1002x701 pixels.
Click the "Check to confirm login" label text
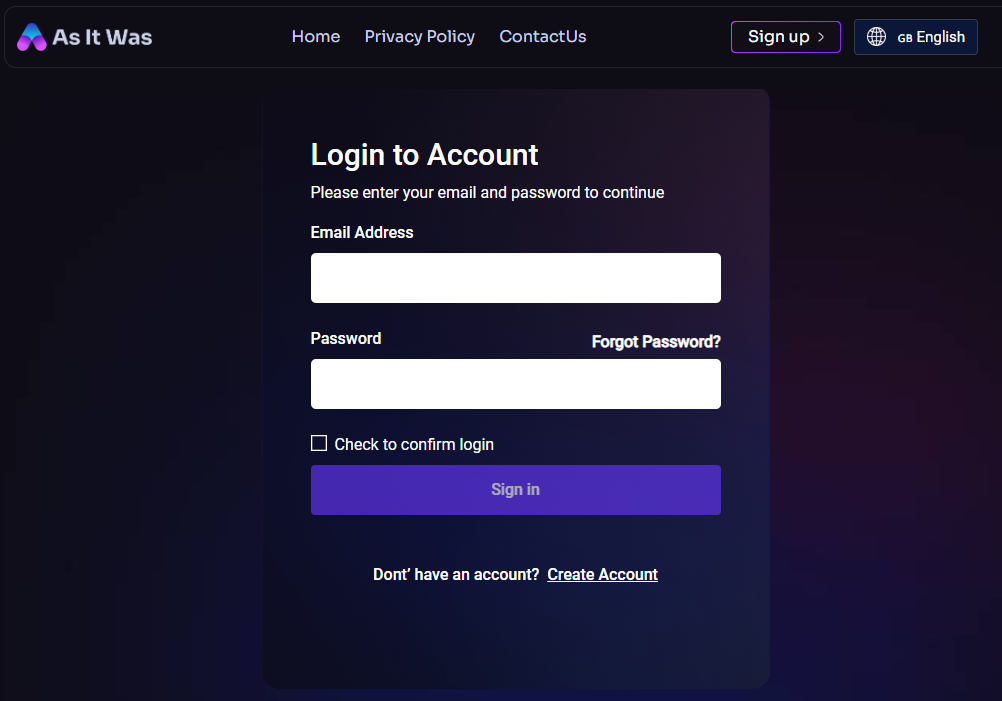point(414,444)
